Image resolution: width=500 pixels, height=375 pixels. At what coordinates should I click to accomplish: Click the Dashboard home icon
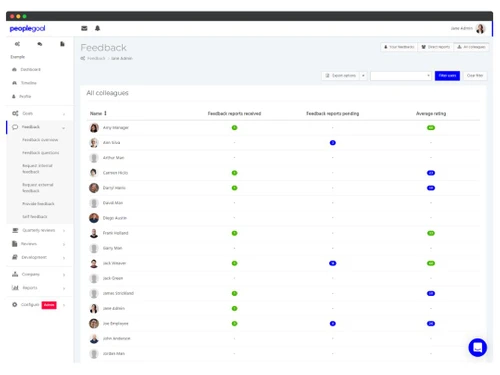tap(14, 69)
